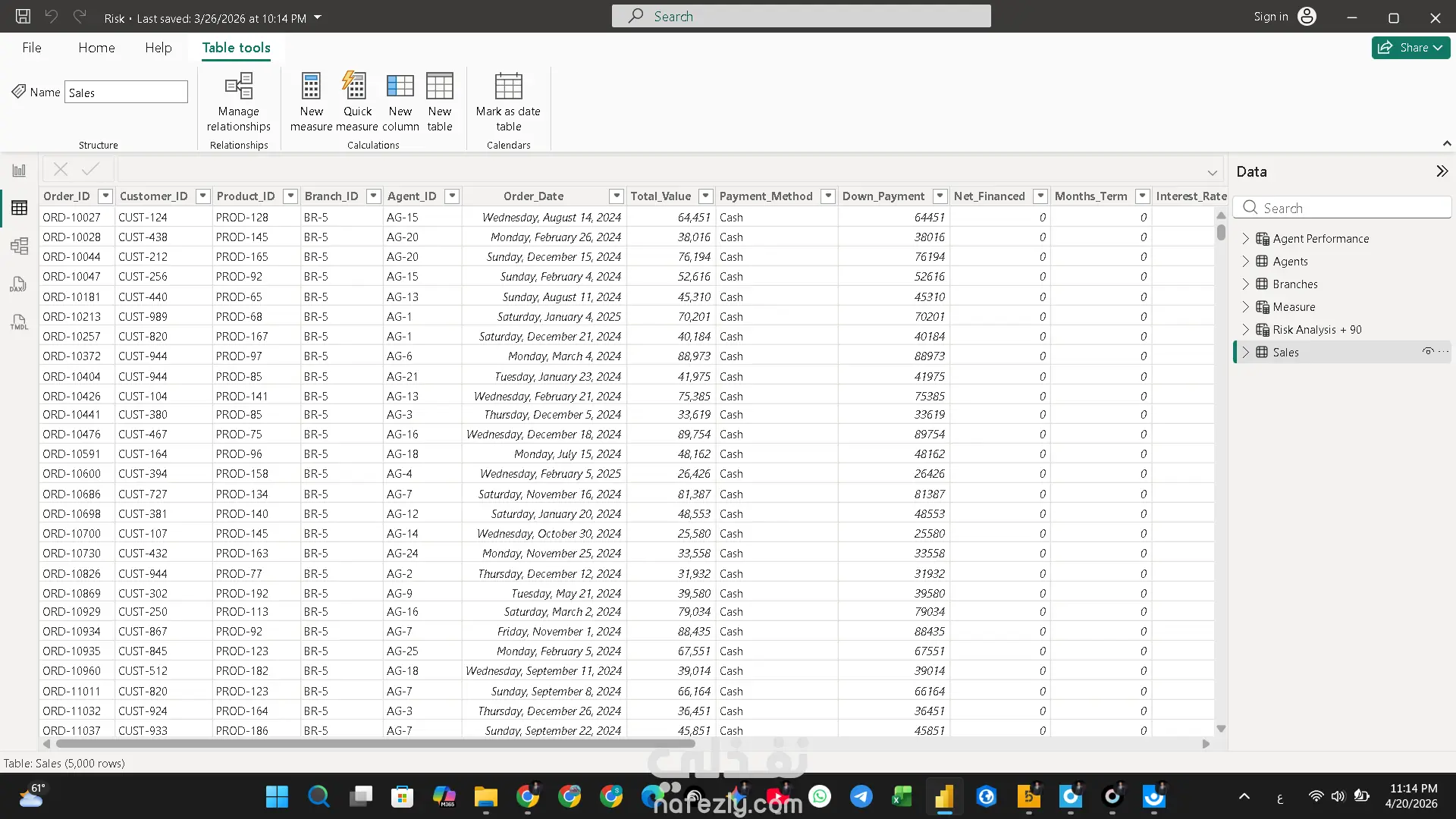Open Windows Start menu
Image resolution: width=1456 pixels, height=819 pixels.
[277, 797]
